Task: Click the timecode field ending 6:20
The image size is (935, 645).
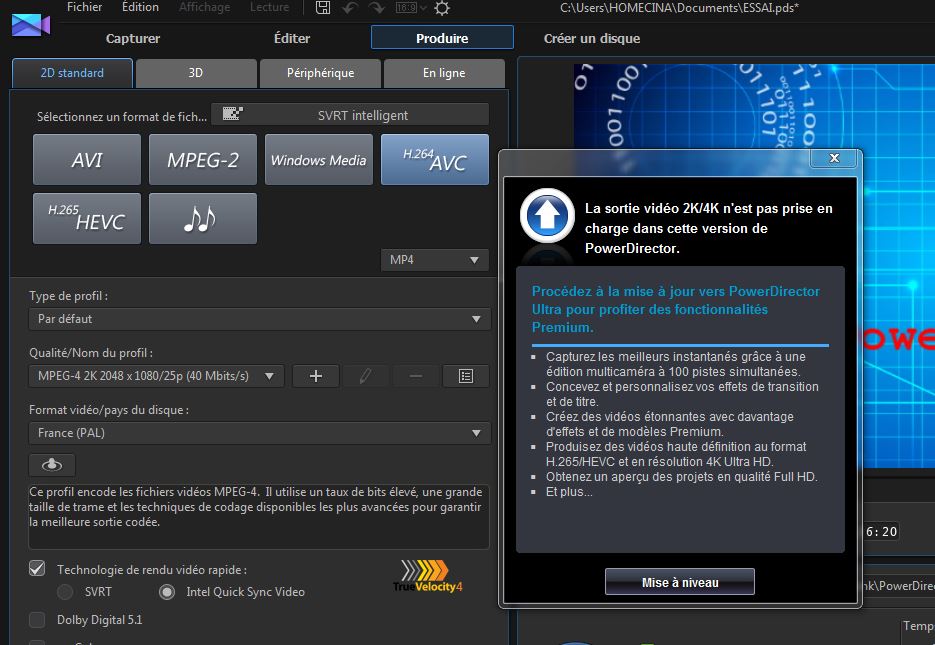Action: 881,532
